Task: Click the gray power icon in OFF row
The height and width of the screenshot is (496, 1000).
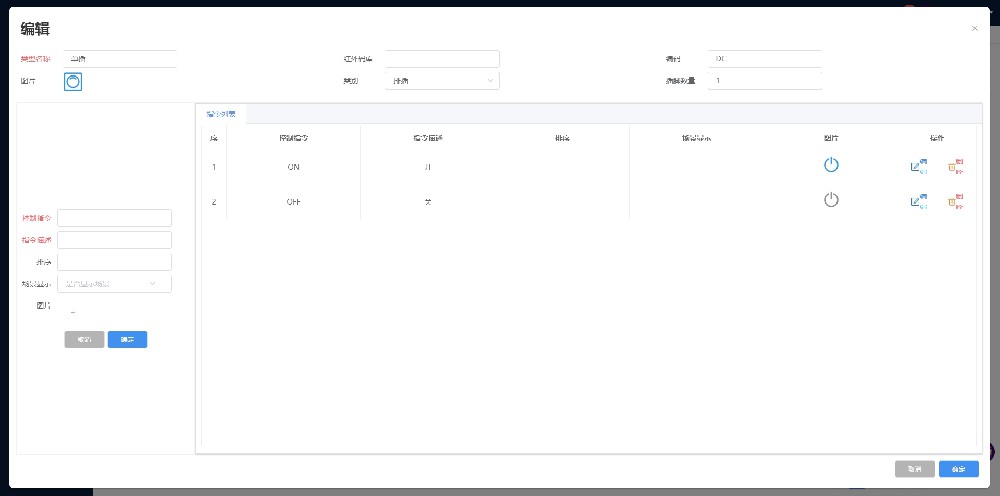Action: pos(831,200)
